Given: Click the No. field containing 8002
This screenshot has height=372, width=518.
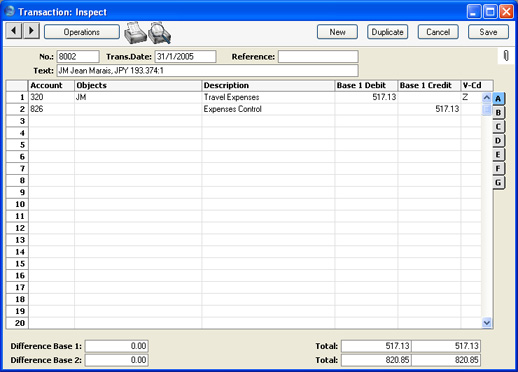Looking at the screenshot, I should point(78,57).
